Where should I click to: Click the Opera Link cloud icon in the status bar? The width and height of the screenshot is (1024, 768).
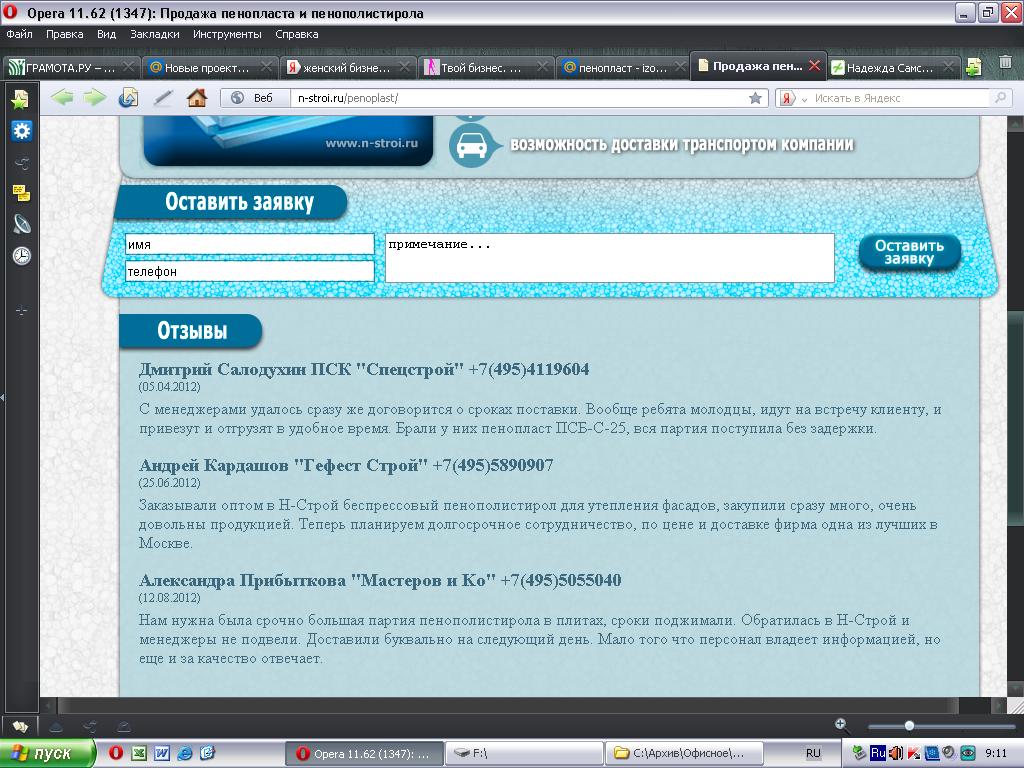(x=56, y=726)
